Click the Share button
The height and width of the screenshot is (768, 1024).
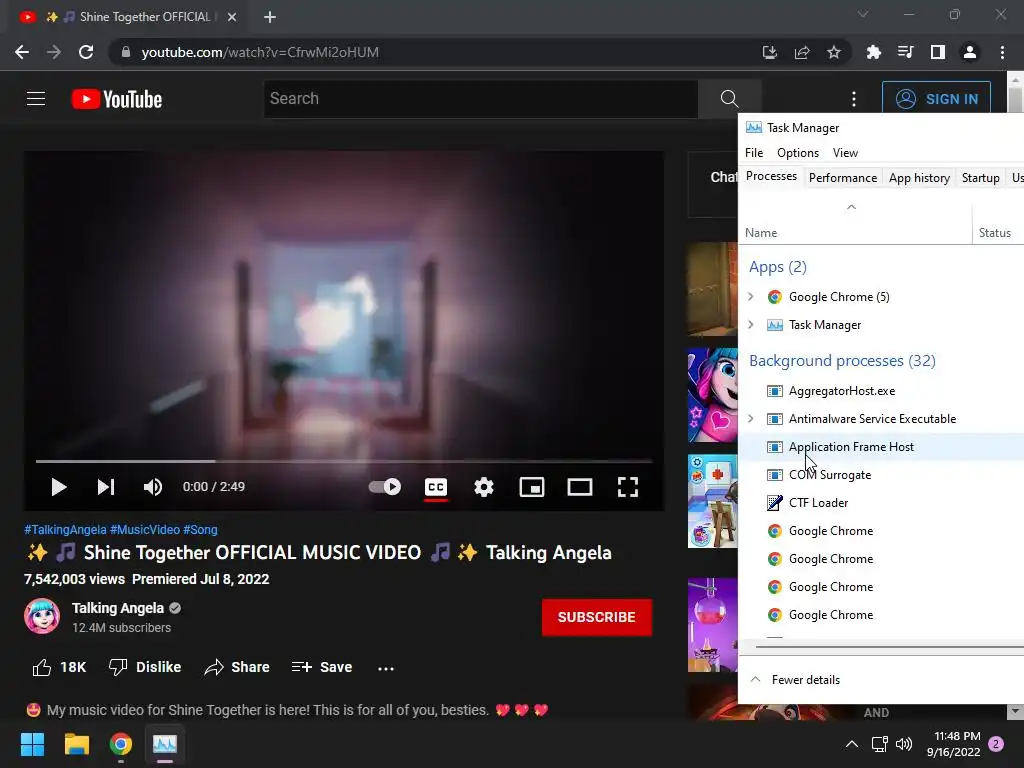(237, 667)
